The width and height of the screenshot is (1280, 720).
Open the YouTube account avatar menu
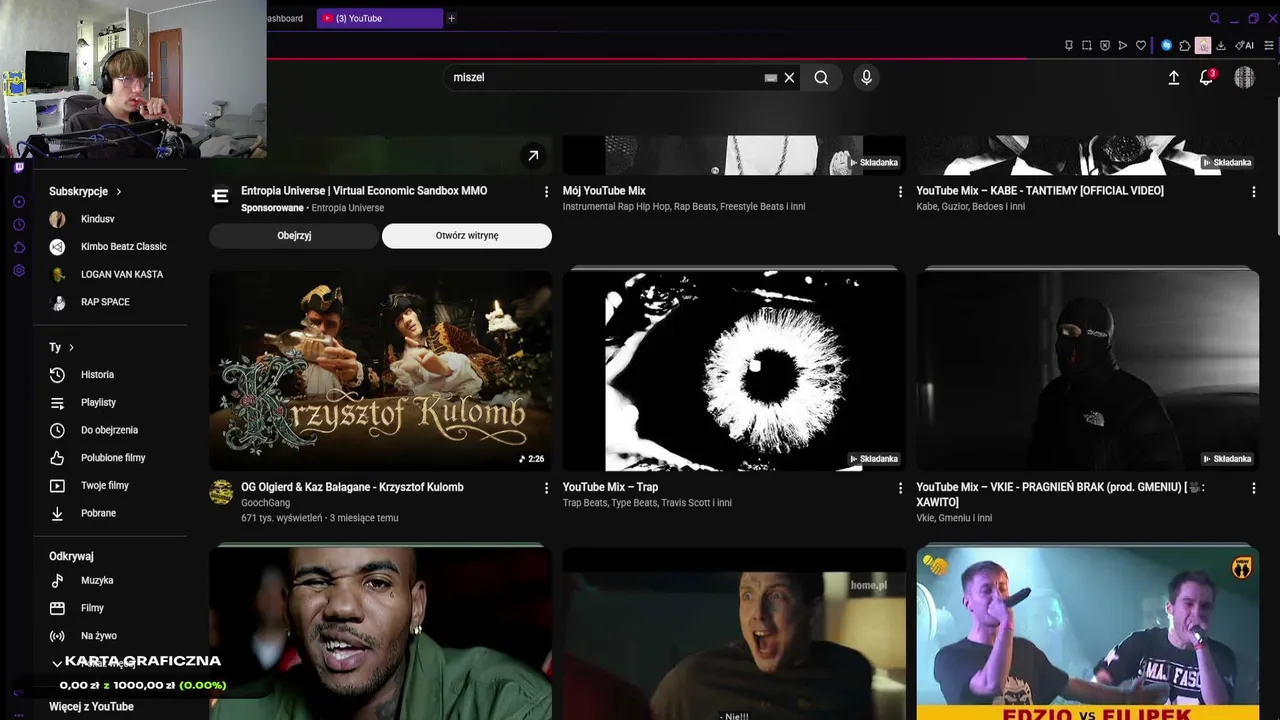[1244, 77]
